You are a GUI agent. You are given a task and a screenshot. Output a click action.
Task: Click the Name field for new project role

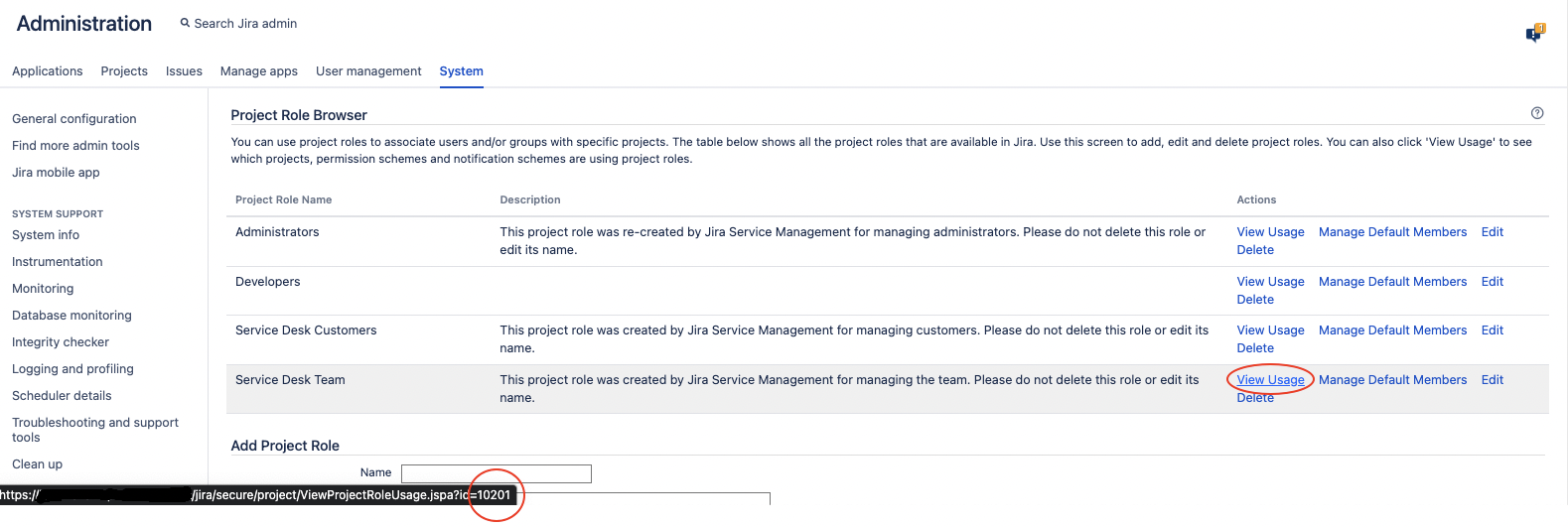coord(496,473)
